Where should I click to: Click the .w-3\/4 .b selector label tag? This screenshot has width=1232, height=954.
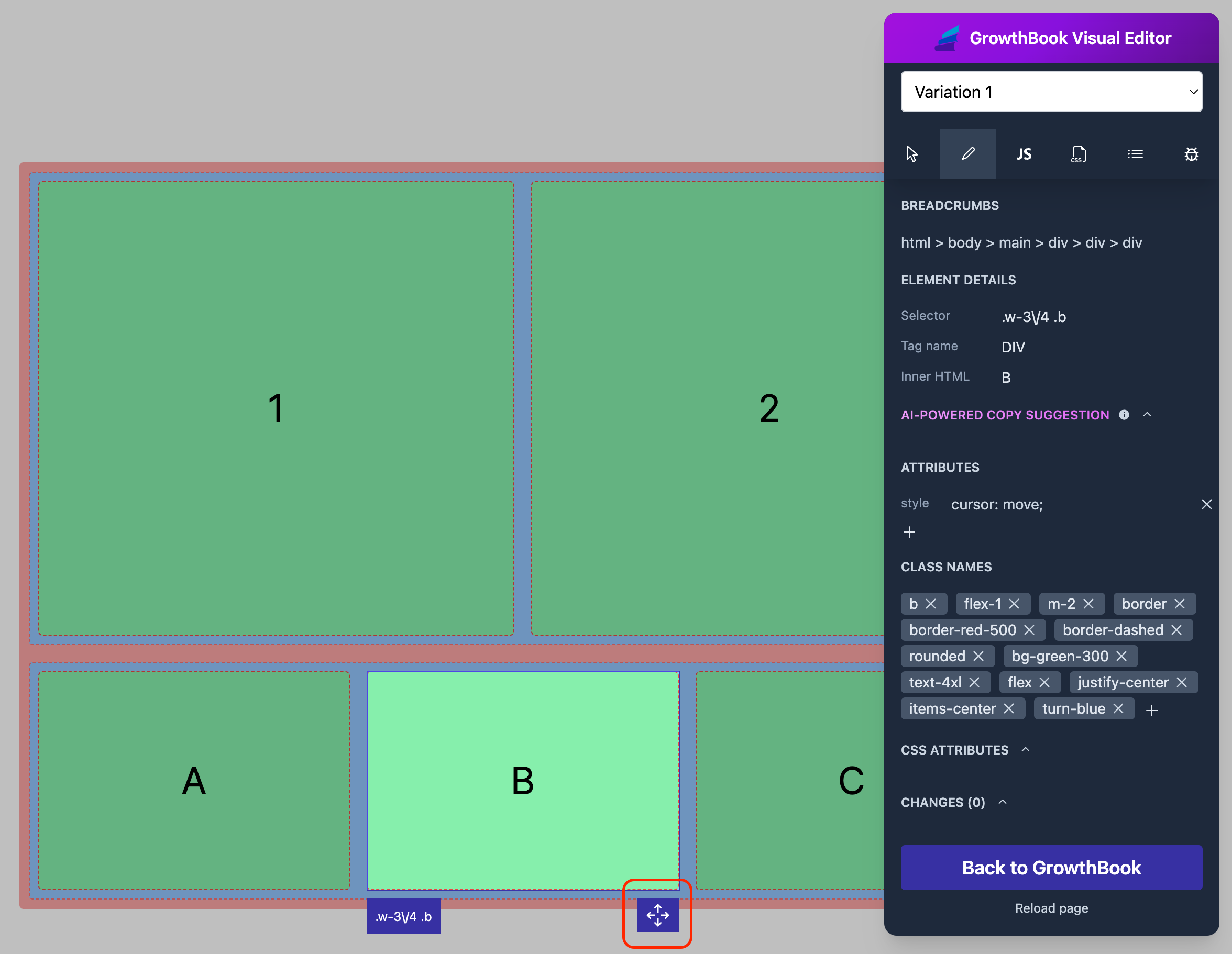pyautogui.click(x=403, y=916)
